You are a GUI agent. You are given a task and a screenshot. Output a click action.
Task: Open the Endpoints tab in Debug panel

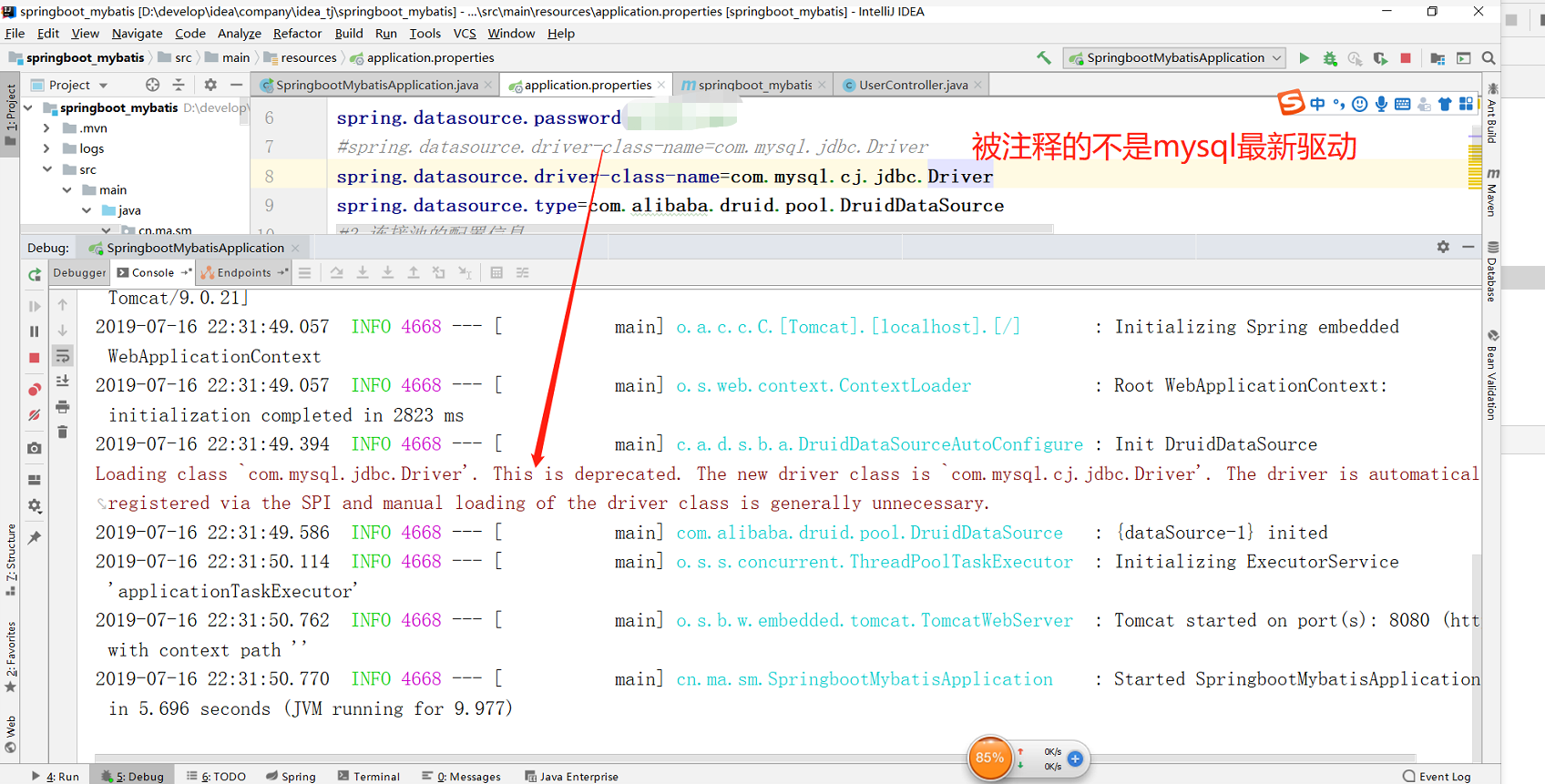[244, 272]
